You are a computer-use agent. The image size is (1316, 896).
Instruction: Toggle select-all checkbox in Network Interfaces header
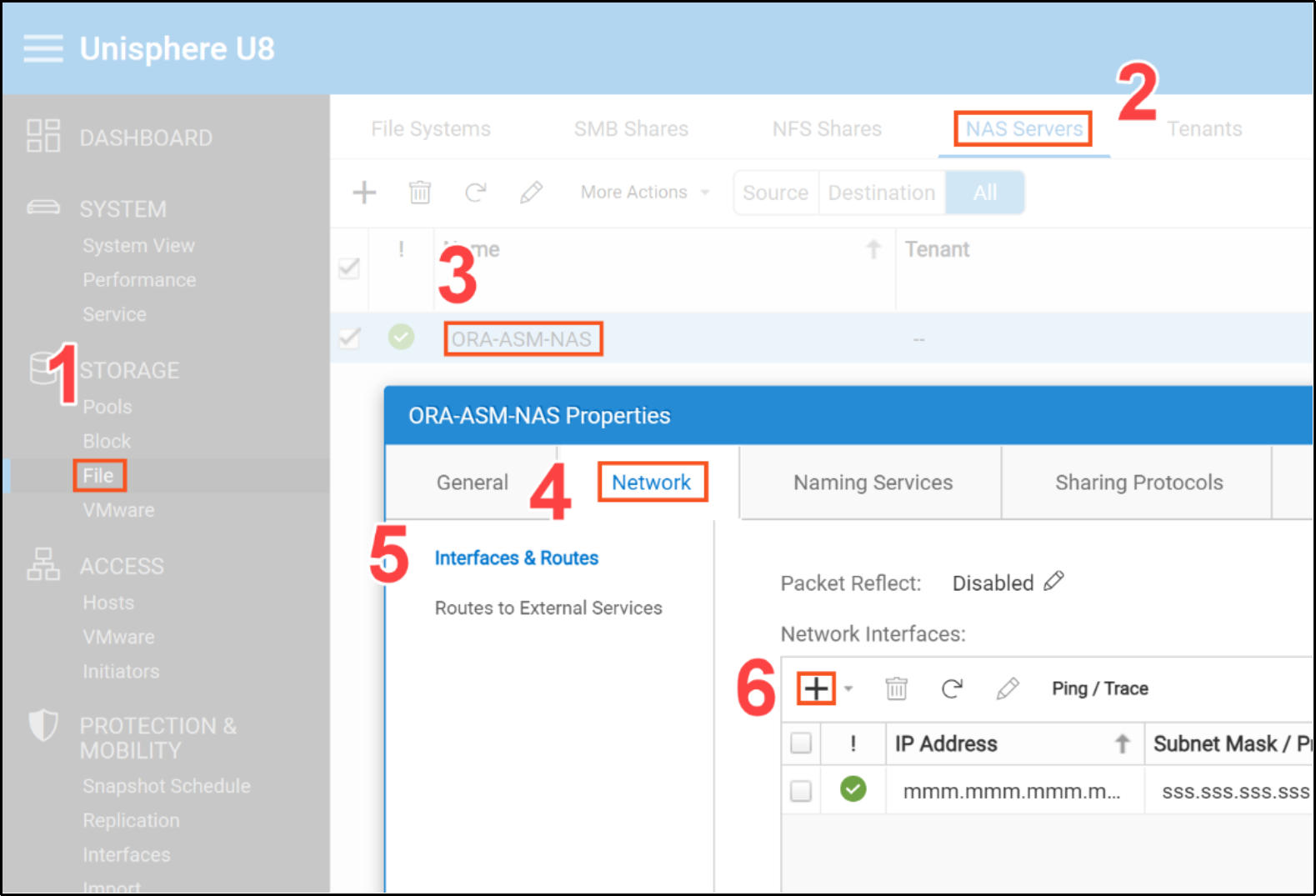(801, 743)
